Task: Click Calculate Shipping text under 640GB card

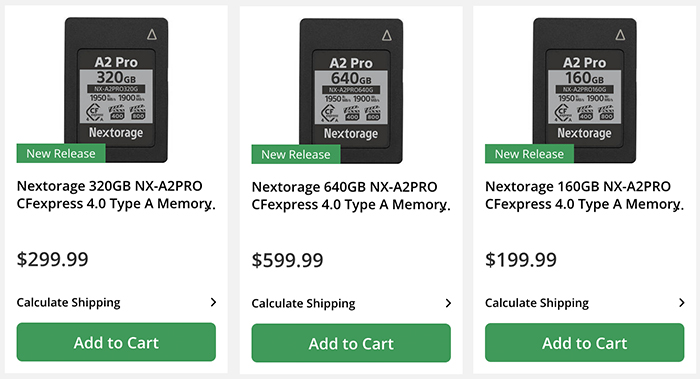Action: tap(303, 304)
